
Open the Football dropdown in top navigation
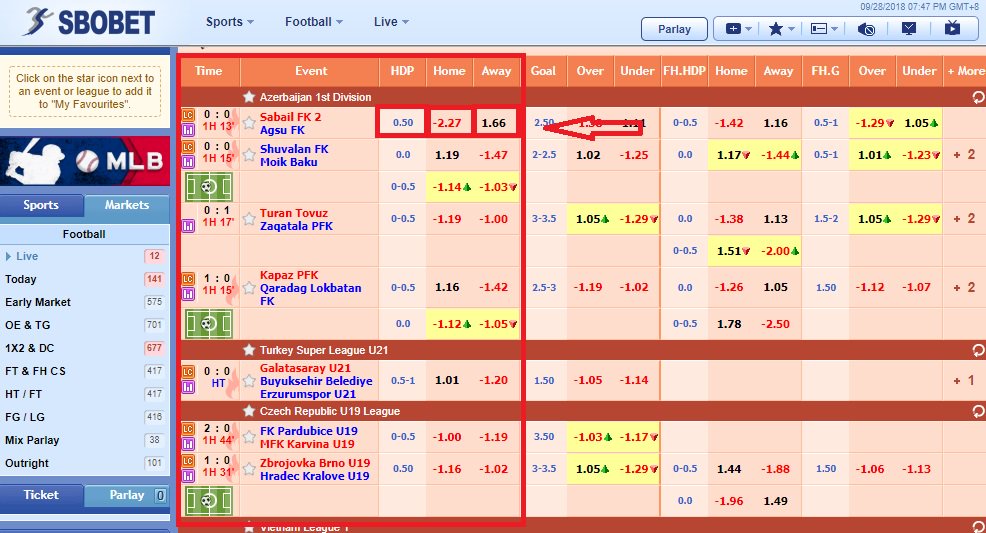point(314,21)
